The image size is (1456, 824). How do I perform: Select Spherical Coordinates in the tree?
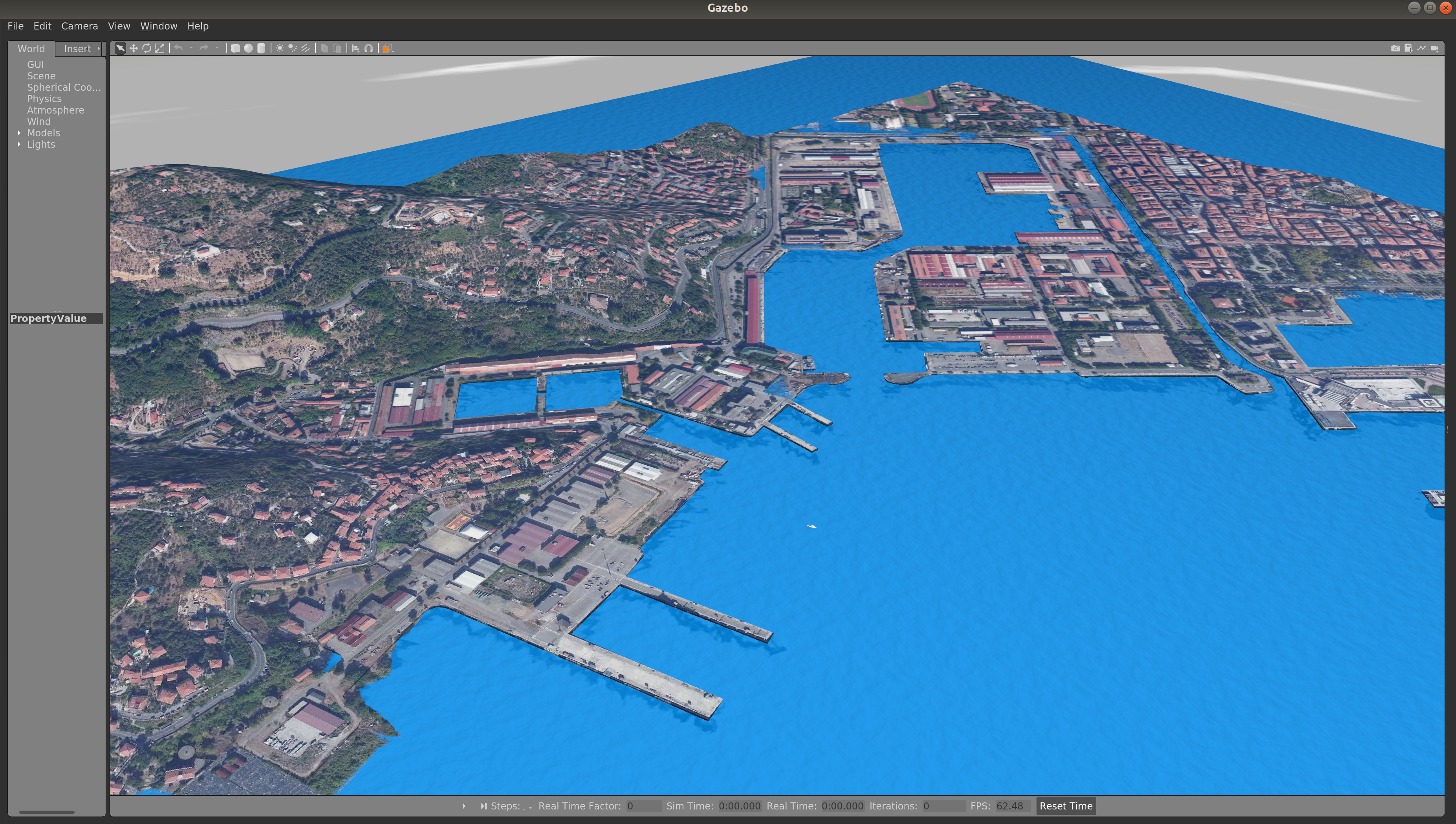click(x=64, y=87)
